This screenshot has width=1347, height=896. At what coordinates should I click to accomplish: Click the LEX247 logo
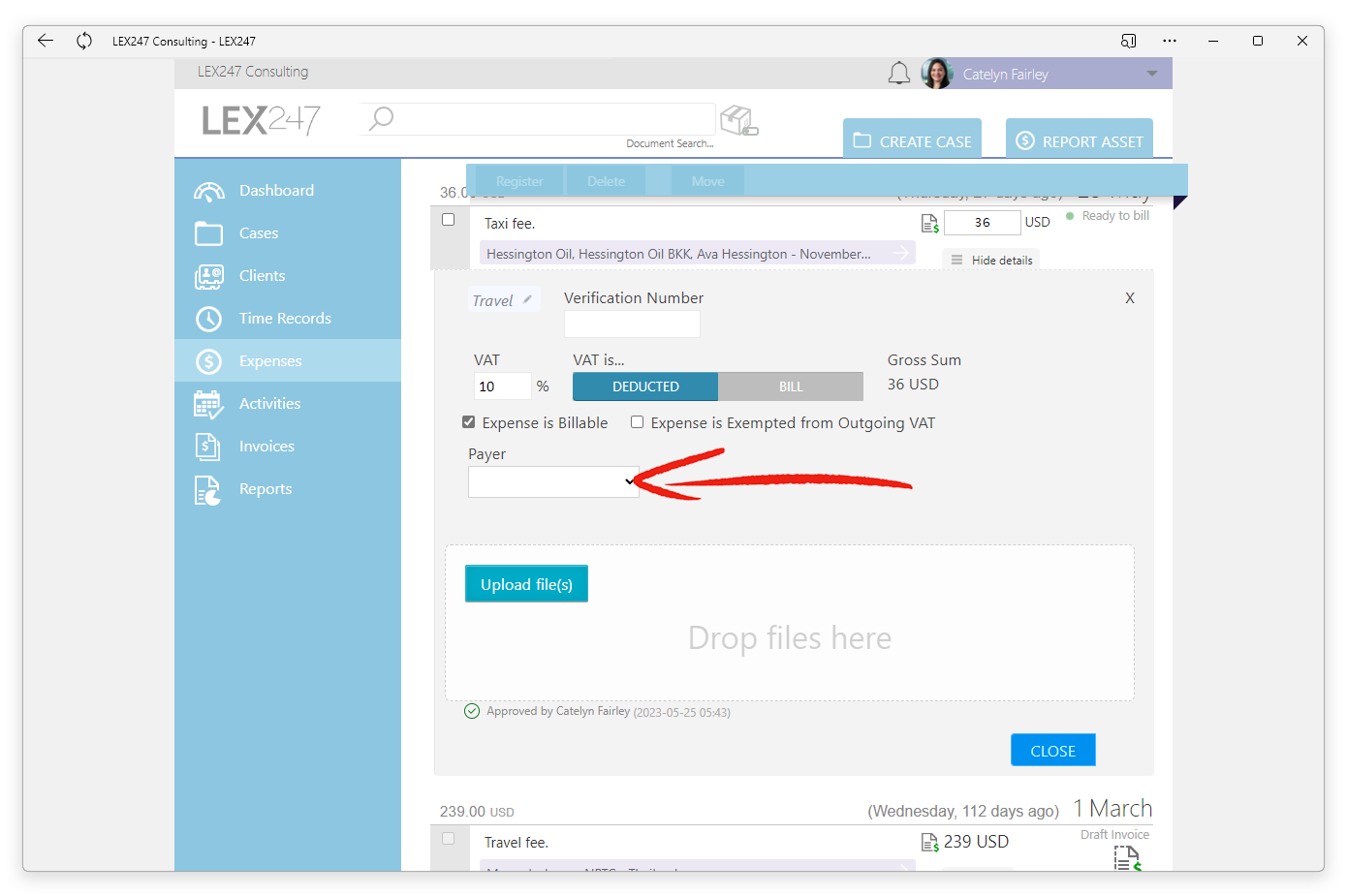point(261,120)
